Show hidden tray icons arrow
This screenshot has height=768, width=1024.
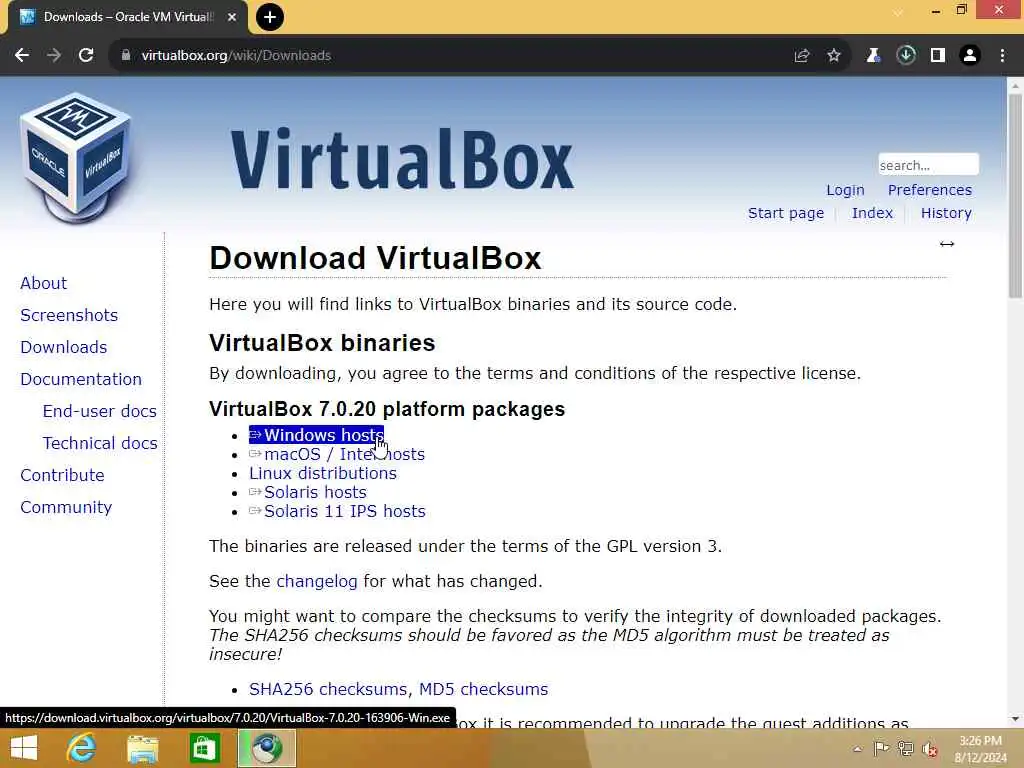(857, 749)
